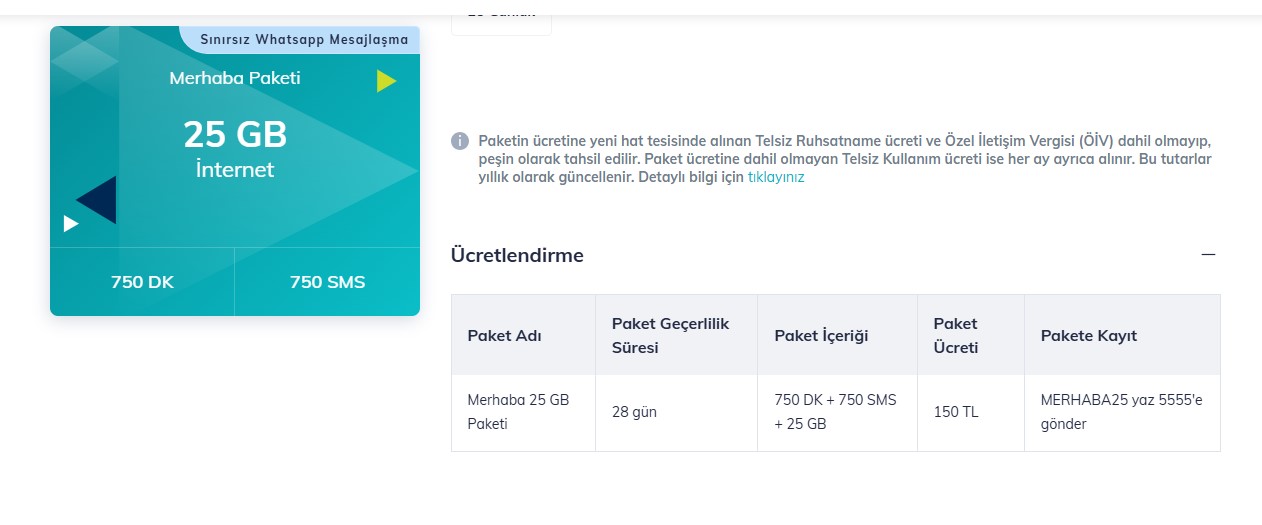This screenshot has width=1262, height=525.
Task: Click the 750 DK section of the card
Action: [x=142, y=282]
